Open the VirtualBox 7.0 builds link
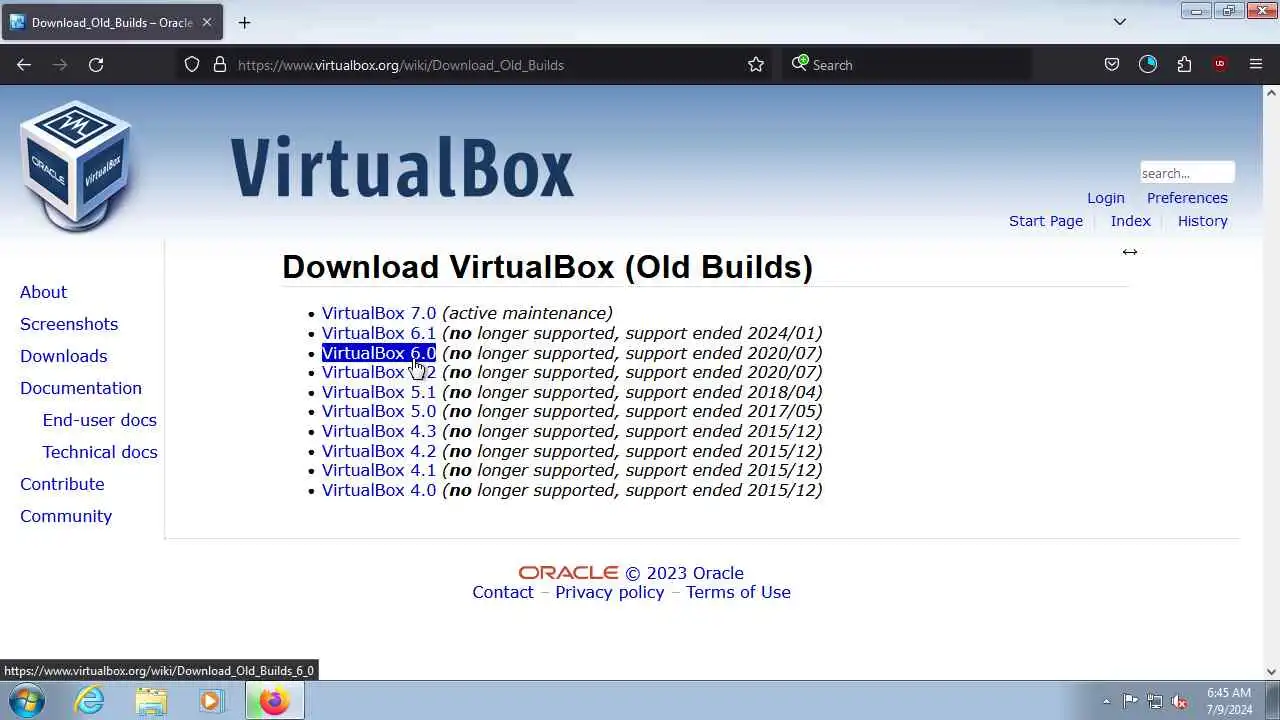The height and width of the screenshot is (720, 1280). [x=379, y=313]
